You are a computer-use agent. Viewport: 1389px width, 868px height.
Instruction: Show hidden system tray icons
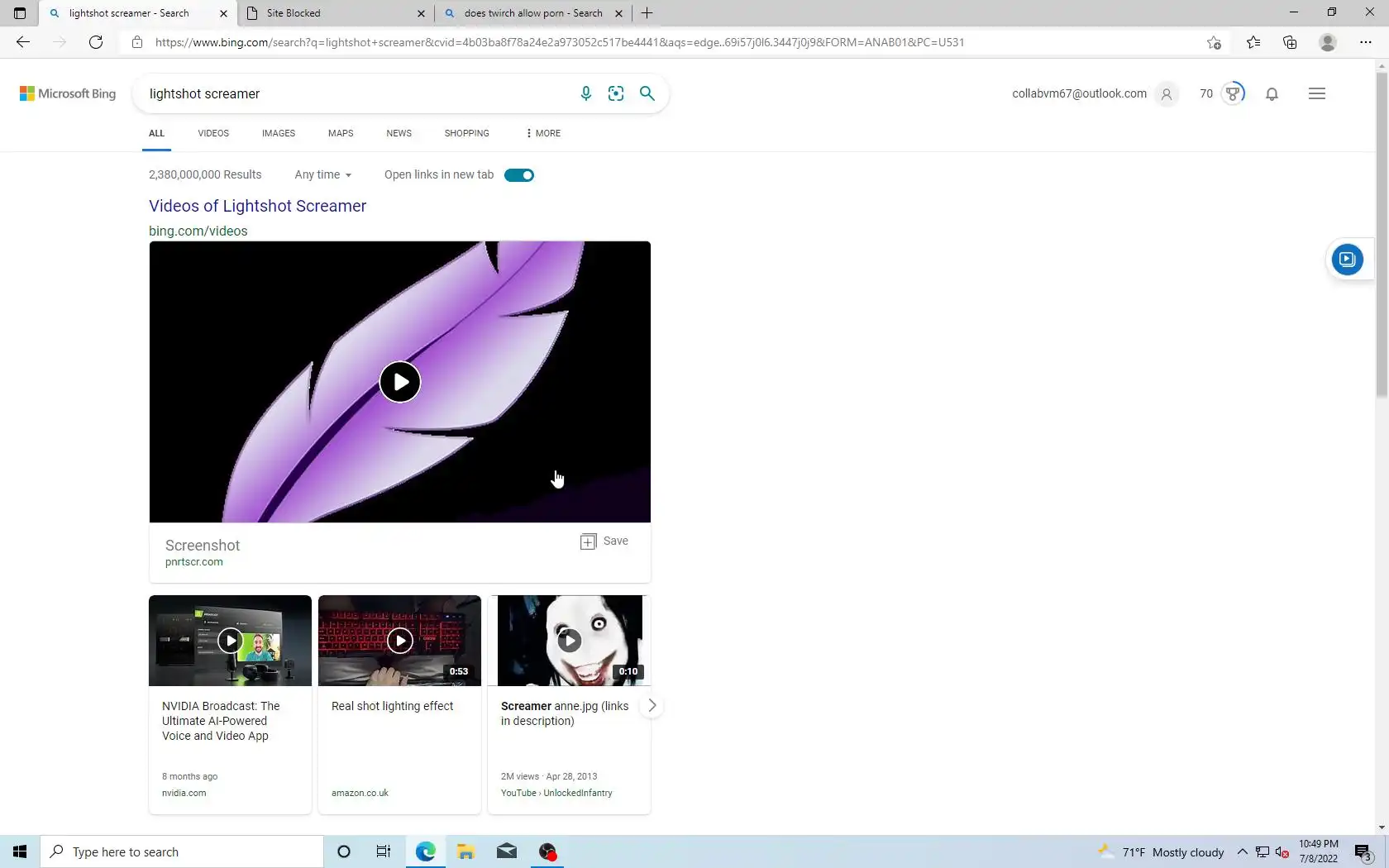coord(1242,852)
